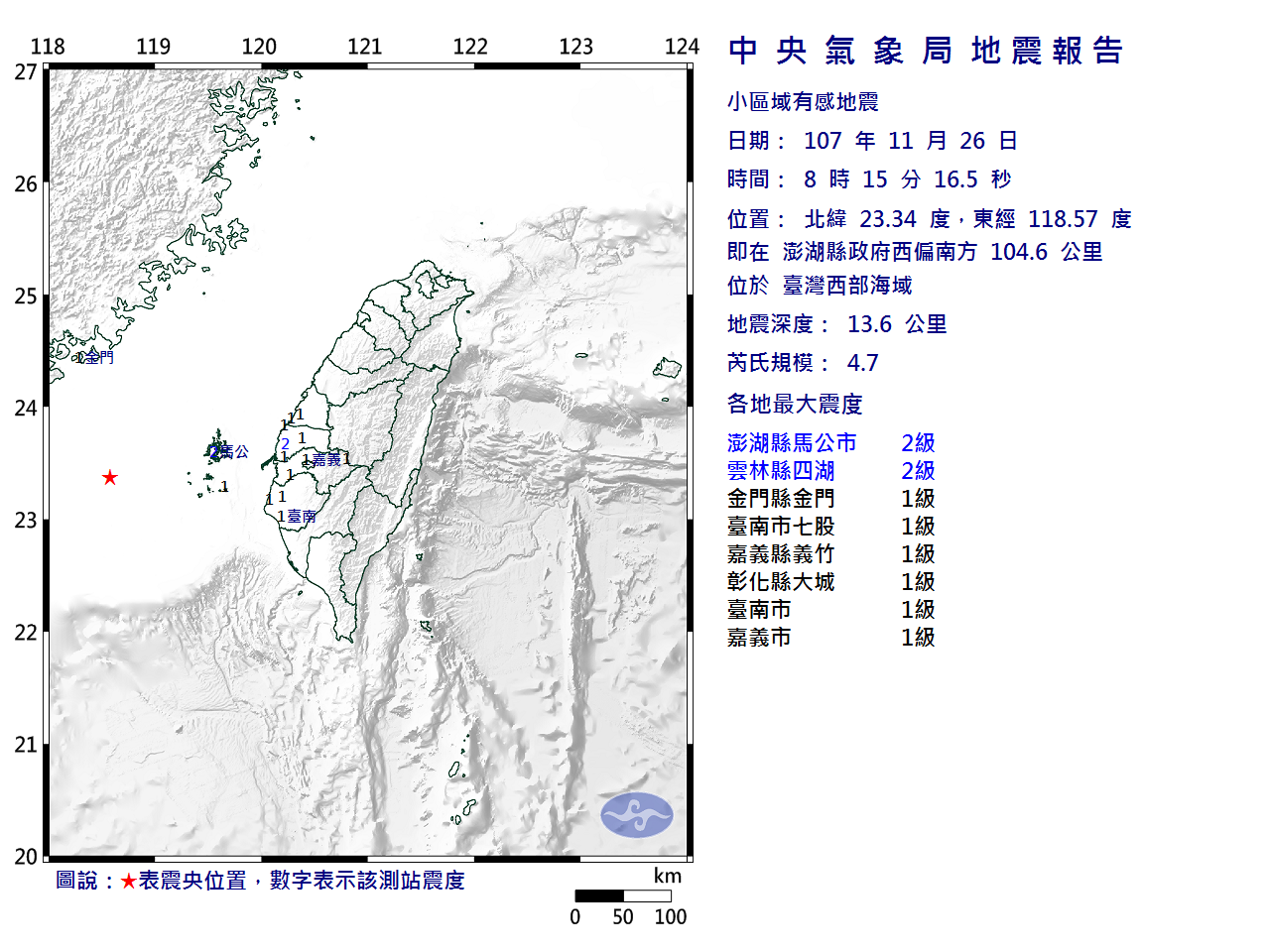Image resolution: width=1270 pixels, height=952 pixels.
Task: Click the 馬公 station label on the map
Action: pos(234,452)
